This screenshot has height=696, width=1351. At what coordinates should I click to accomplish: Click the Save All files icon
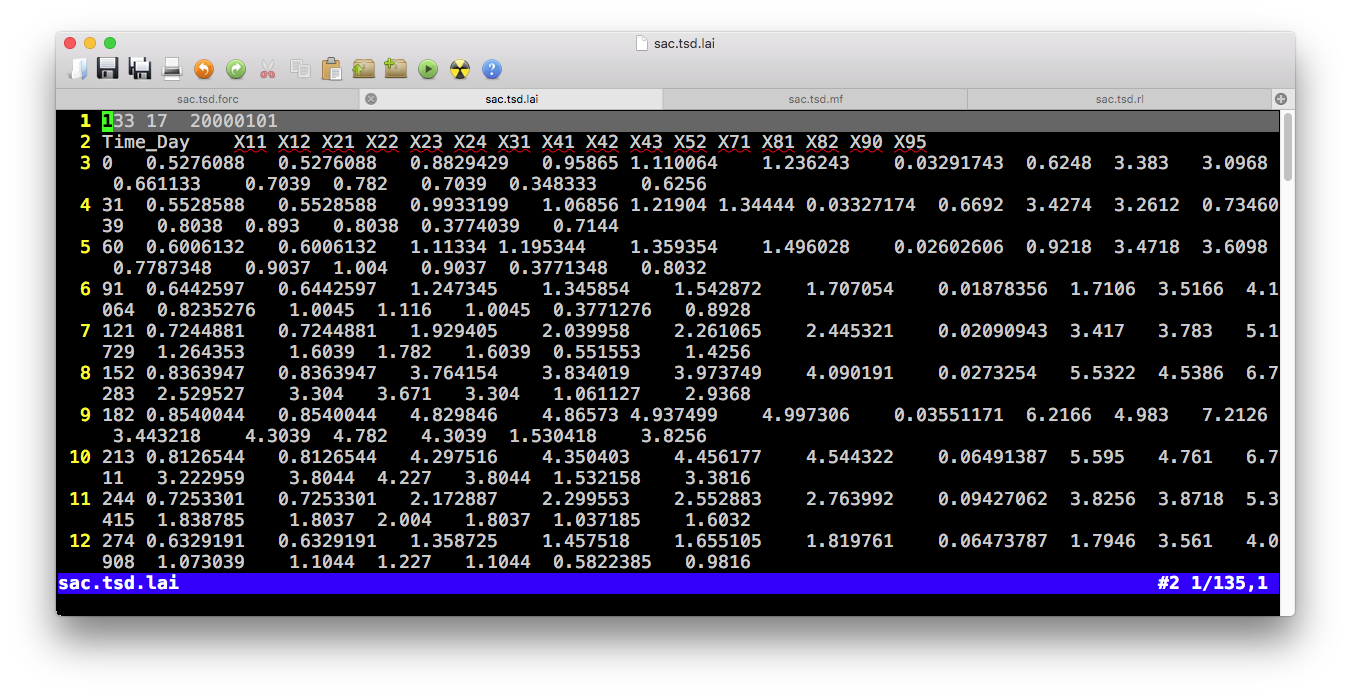[x=140, y=69]
